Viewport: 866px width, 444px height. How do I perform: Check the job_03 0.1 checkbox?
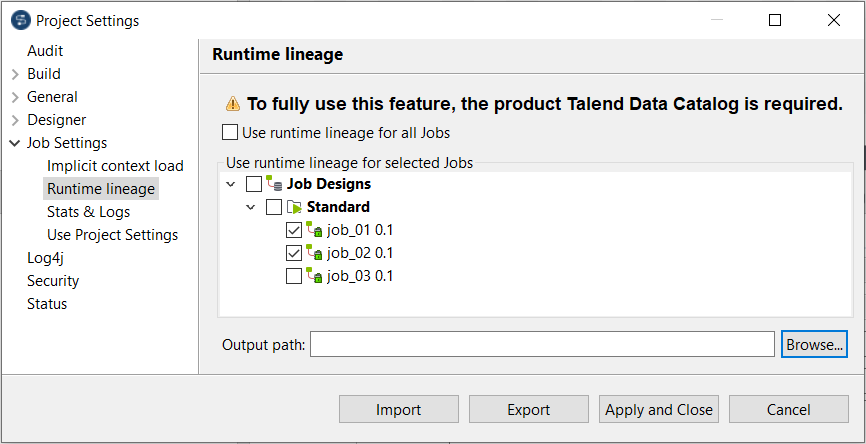tap(294, 276)
